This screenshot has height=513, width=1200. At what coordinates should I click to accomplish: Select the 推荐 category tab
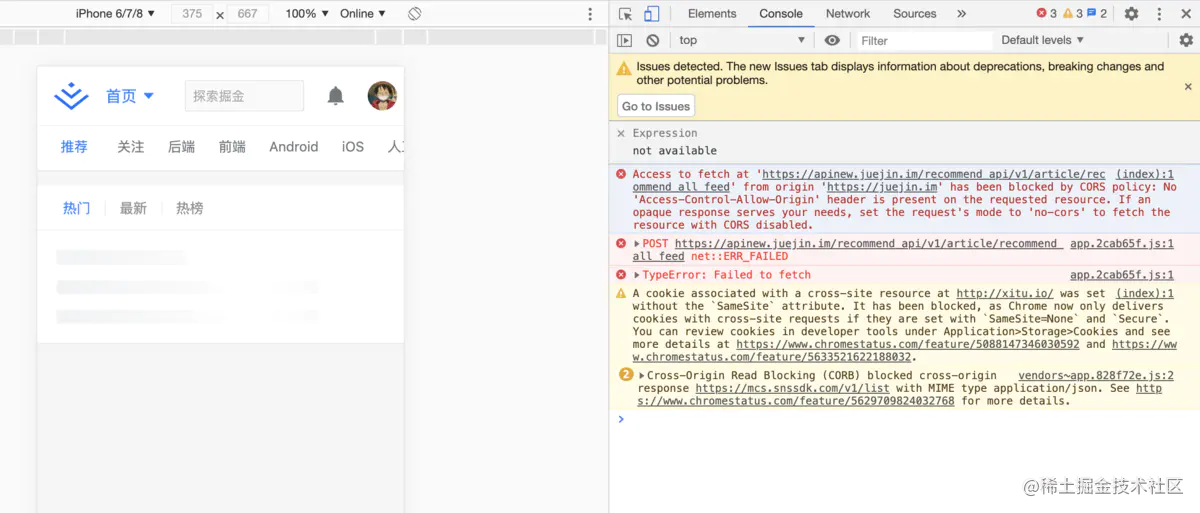coord(74,146)
